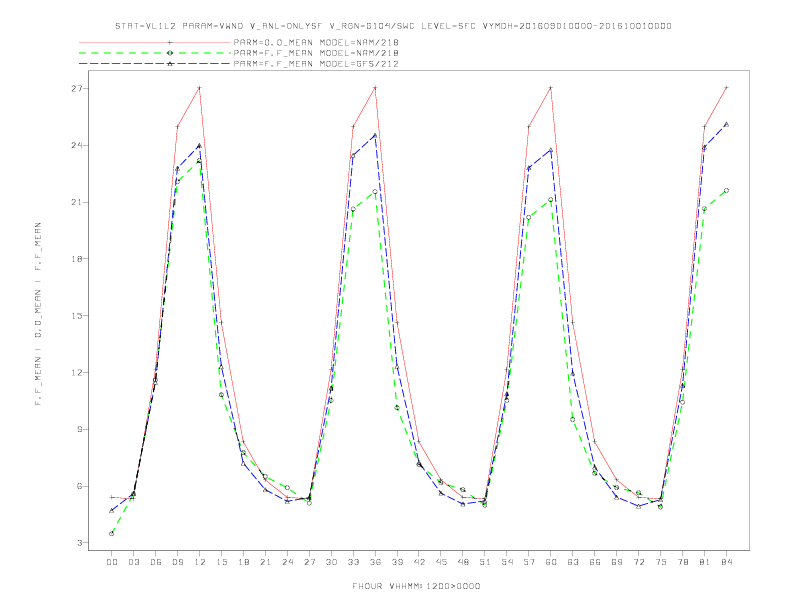Click y-axis tick label 6
The height and width of the screenshot is (612, 792).
81,486
